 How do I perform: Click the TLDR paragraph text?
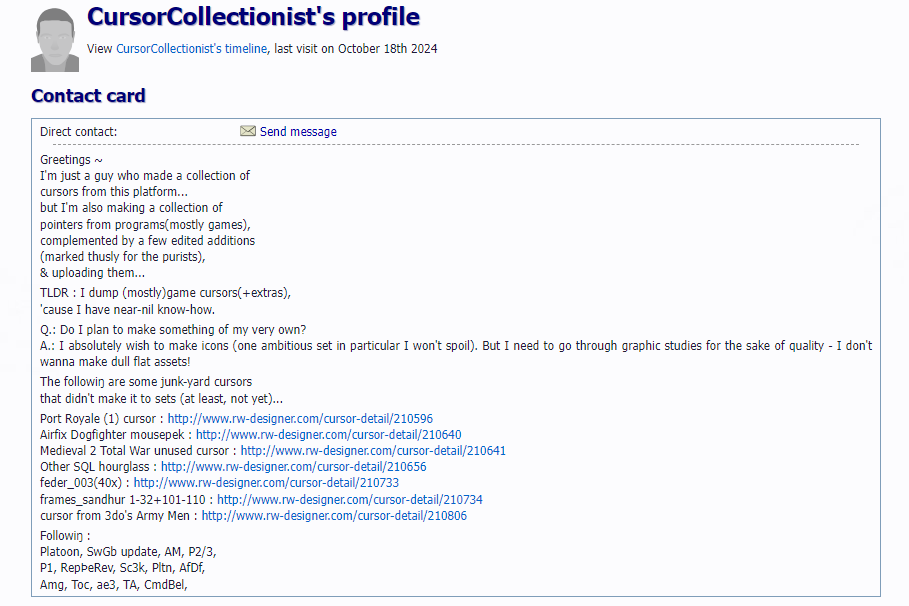click(x=166, y=301)
